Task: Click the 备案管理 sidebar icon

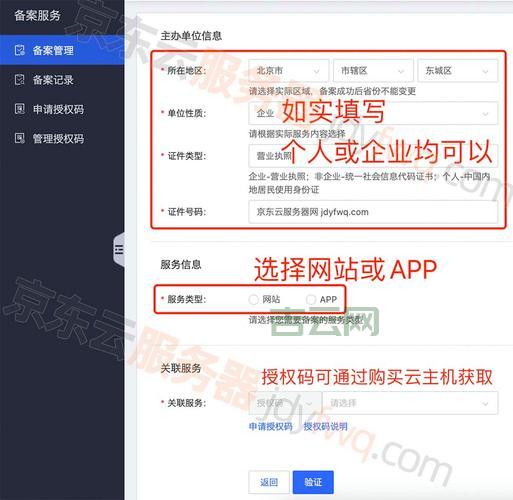Action: tap(20, 50)
